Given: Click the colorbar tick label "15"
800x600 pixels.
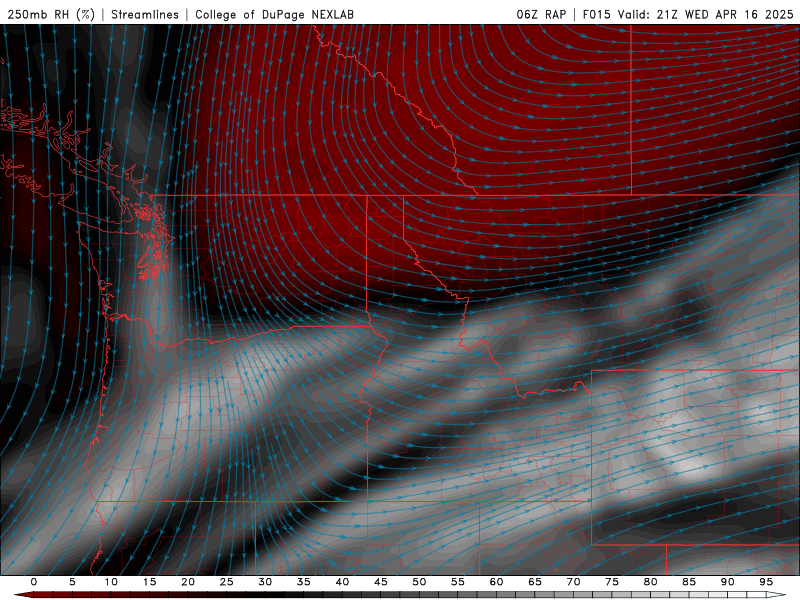Looking at the screenshot, I should coord(149,582).
